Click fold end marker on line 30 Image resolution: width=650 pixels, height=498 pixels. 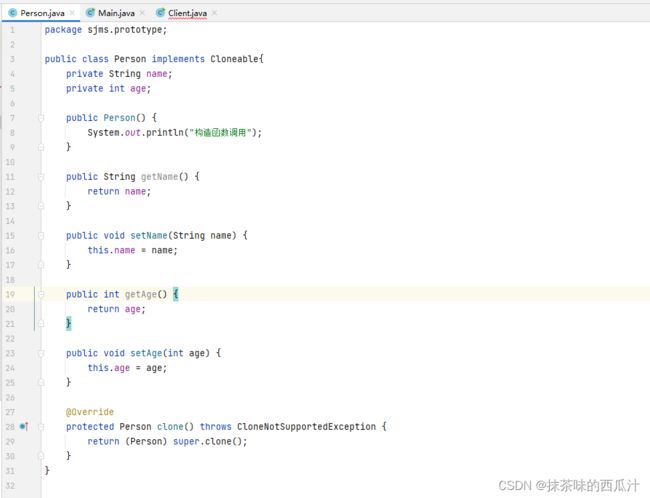pyautogui.click(x=41, y=456)
